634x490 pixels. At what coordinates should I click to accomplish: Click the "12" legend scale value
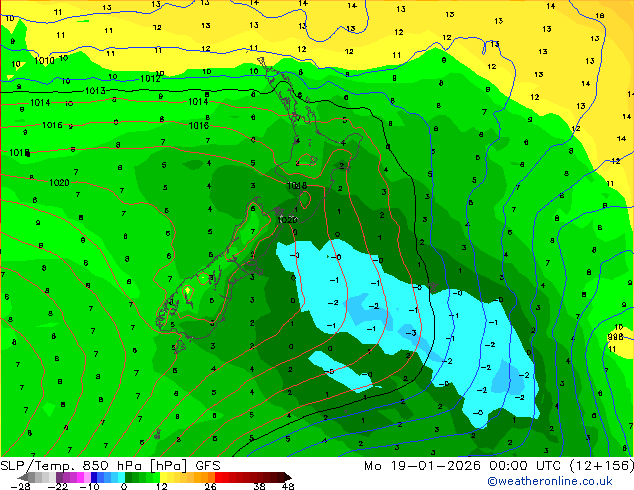[x=162, y=486]
